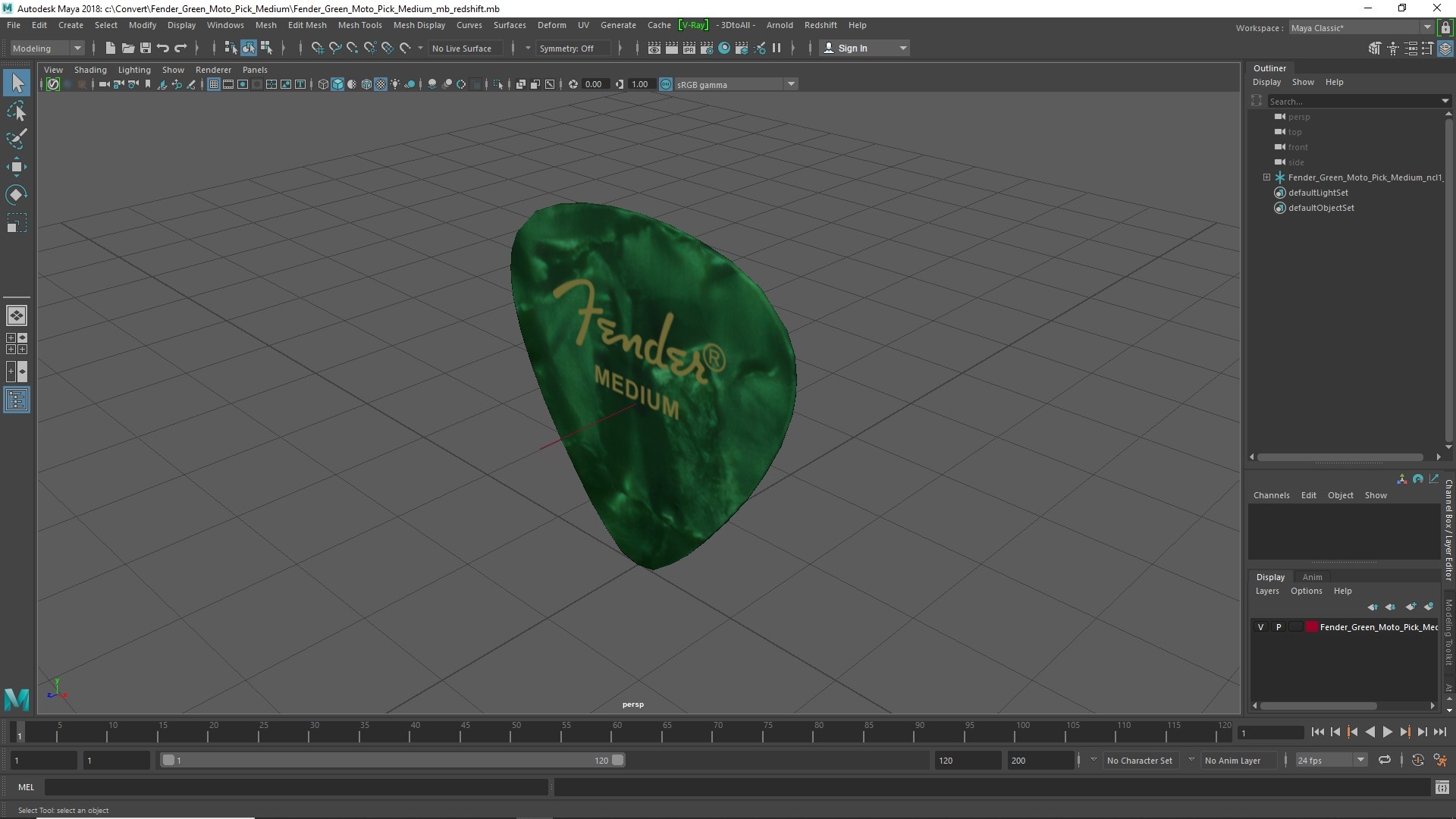Open the Modeling menu set dropdown
The width and height of the screenshot is (1456, 819).
pos(47,48)
